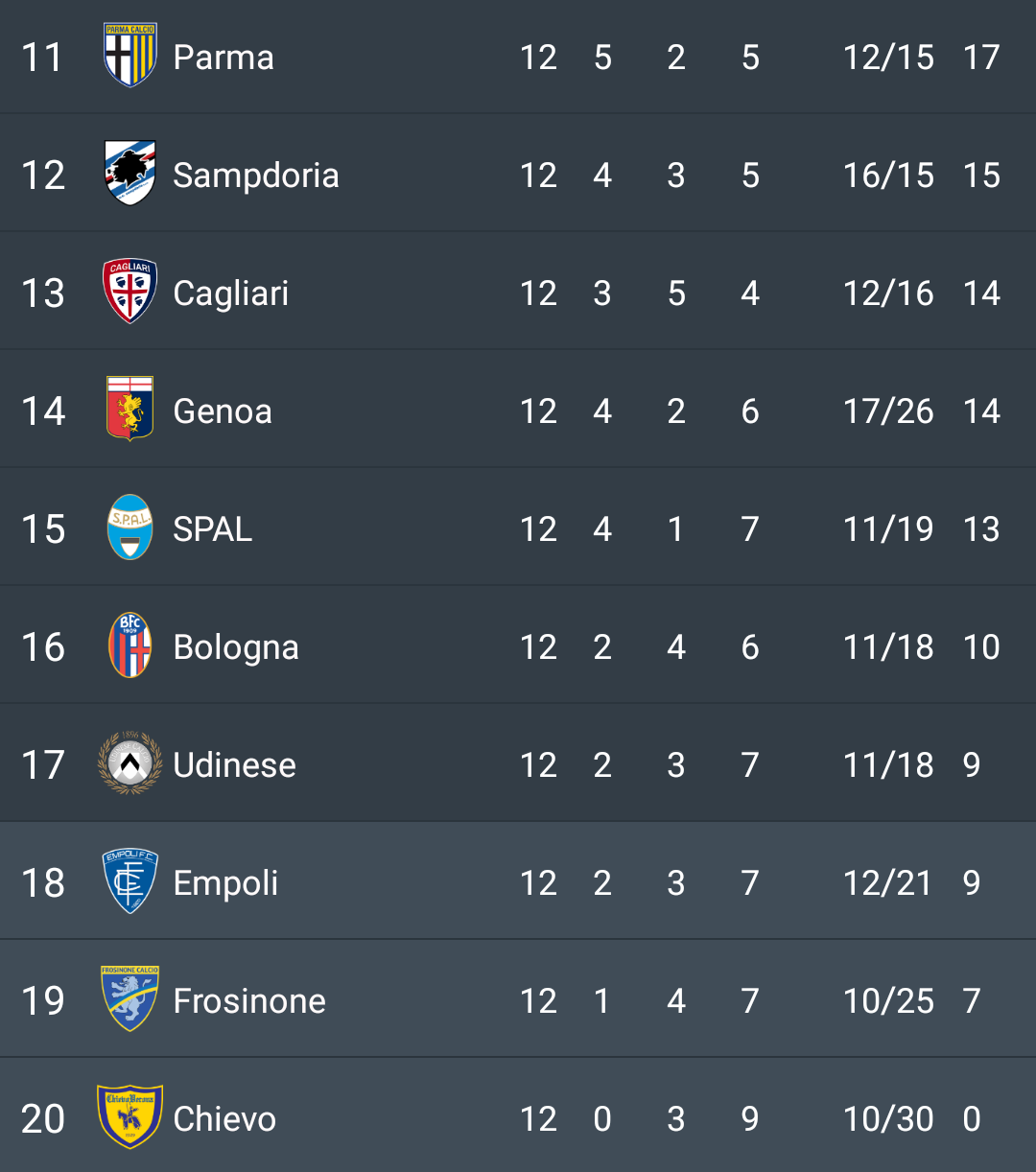1036x1172 pixels.
Task: Open the Chievo team name
Action: 224,1119
